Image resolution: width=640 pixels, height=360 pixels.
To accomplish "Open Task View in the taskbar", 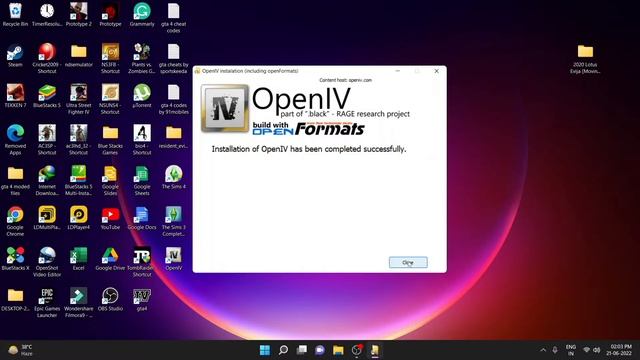I will coord(302,350).
